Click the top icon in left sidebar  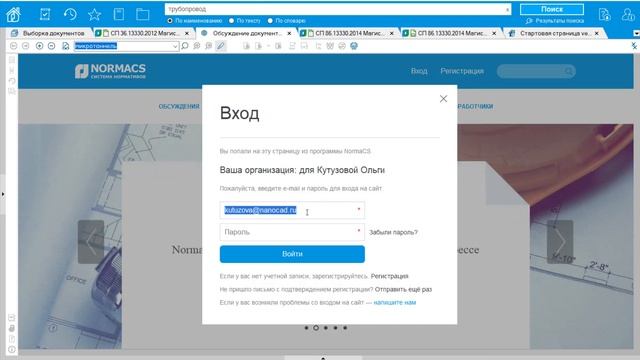coord(11,60)
